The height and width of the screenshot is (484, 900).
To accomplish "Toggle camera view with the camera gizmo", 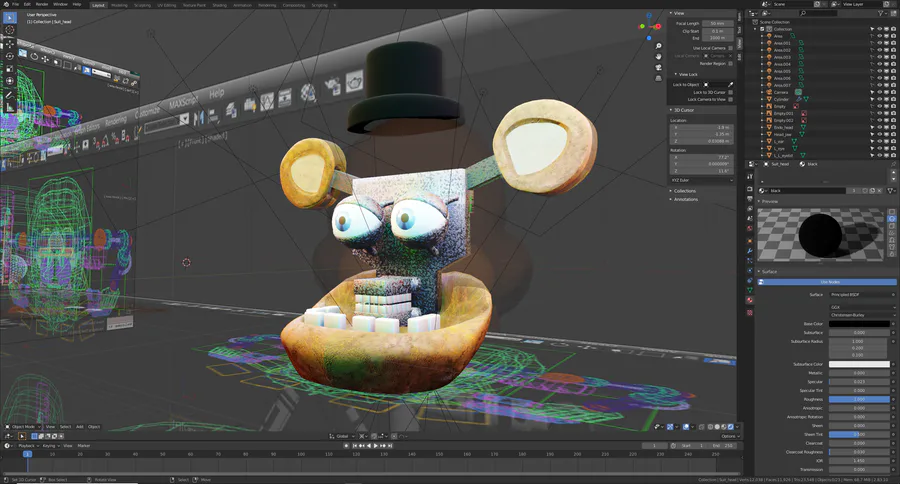I will [658, 67].
